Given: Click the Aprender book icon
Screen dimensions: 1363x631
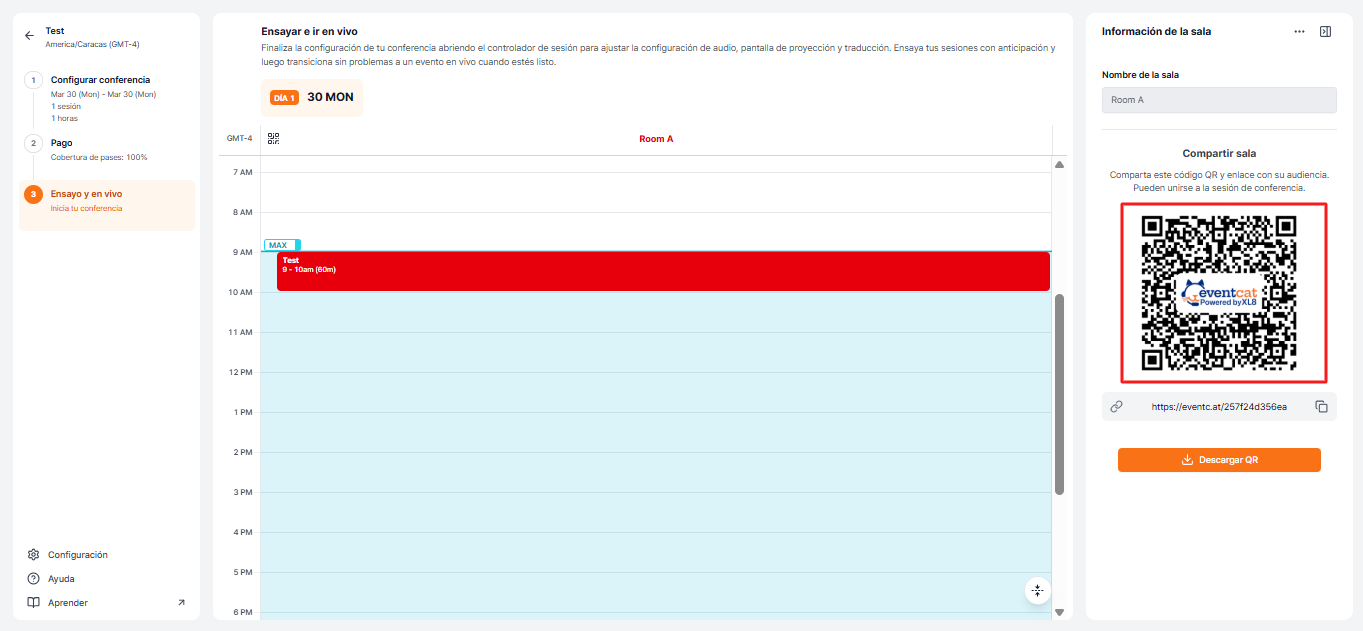Looking at the screenshot, I should [34, 603].
